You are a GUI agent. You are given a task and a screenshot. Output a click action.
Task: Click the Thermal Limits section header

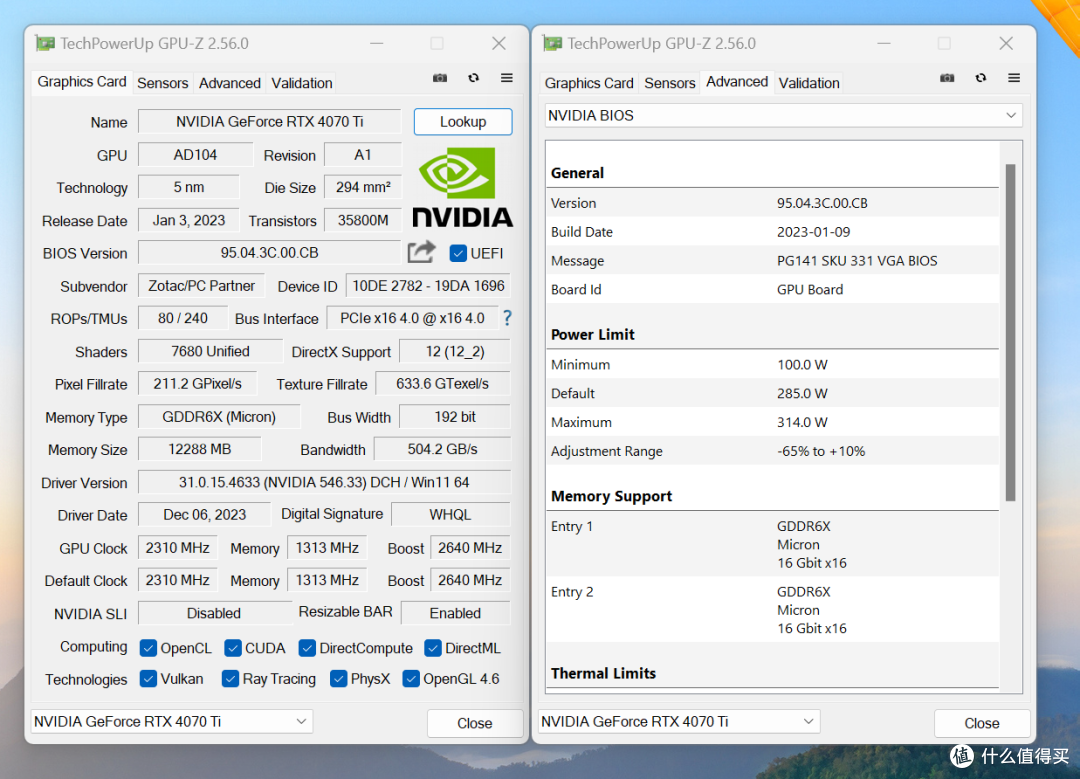(603, 674)
